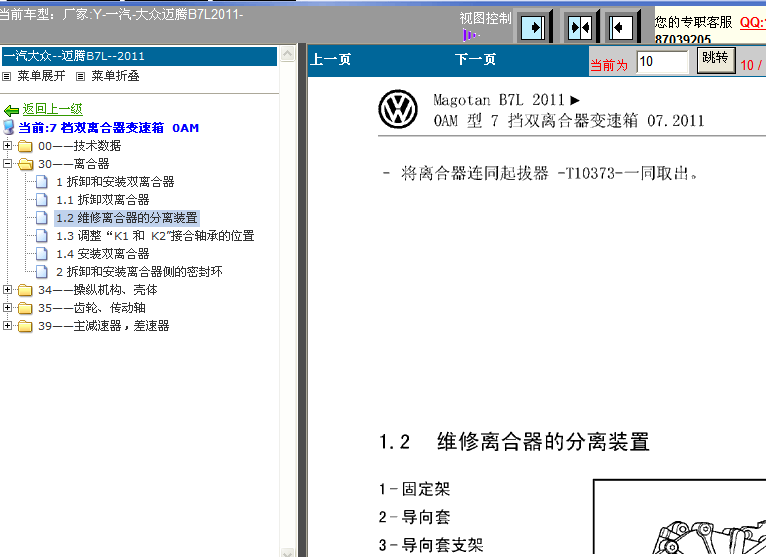Screen dimensions: 766x557
Task: Click the current page number input field
Action: tap(663, 62)
